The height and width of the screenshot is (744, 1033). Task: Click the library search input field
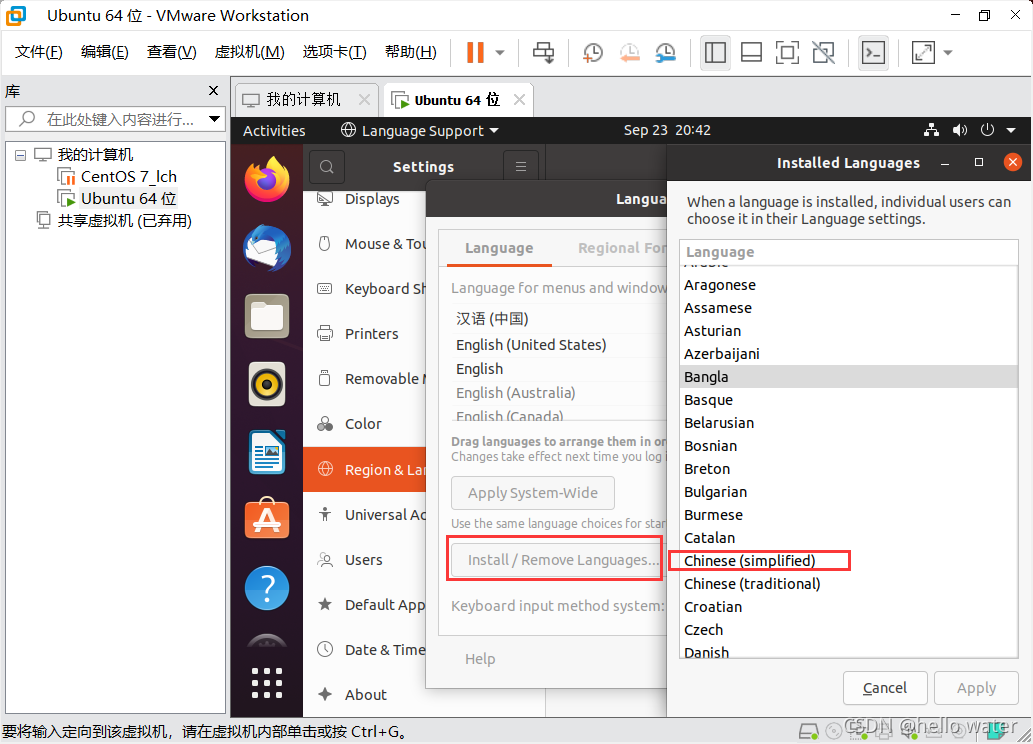[x=119, y=119]
